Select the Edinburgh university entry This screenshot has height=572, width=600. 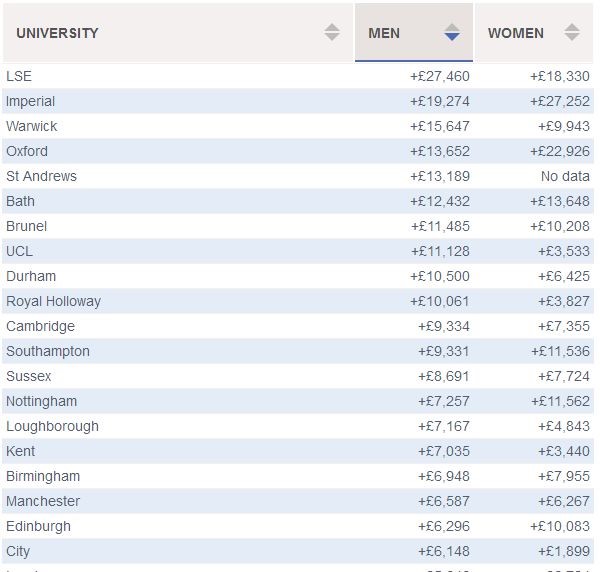38,526
